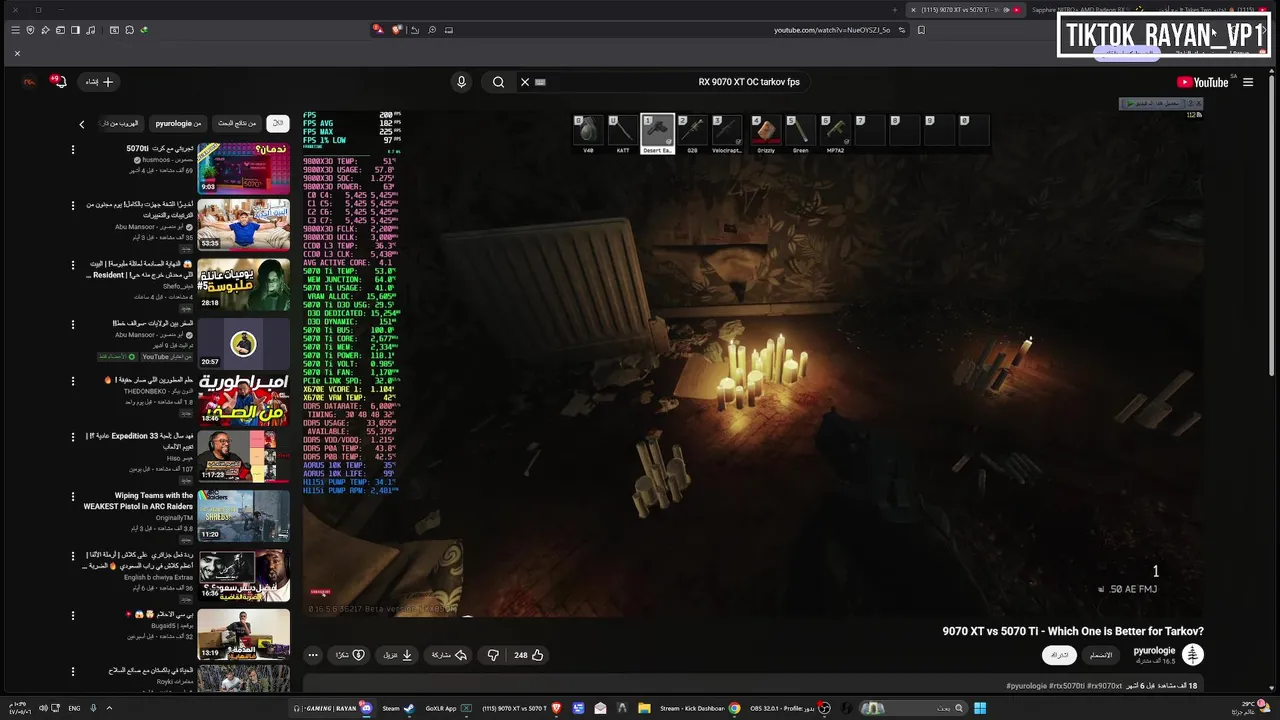Click the Subscribe (اشتراك) button
This screenshot has height=720, width=1280.
[x=1059, y=655]
